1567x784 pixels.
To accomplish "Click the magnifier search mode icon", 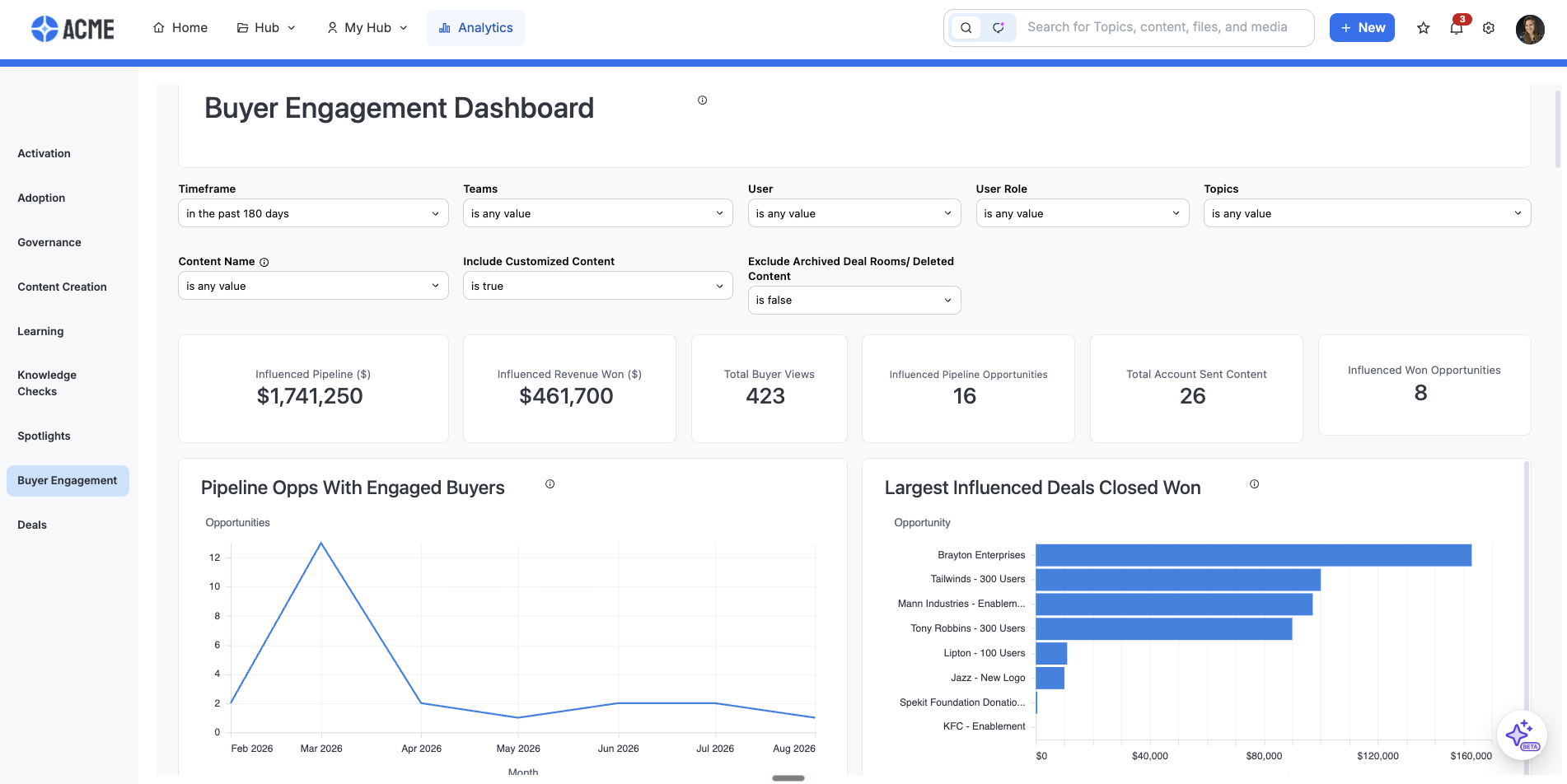I will point(966,28).
